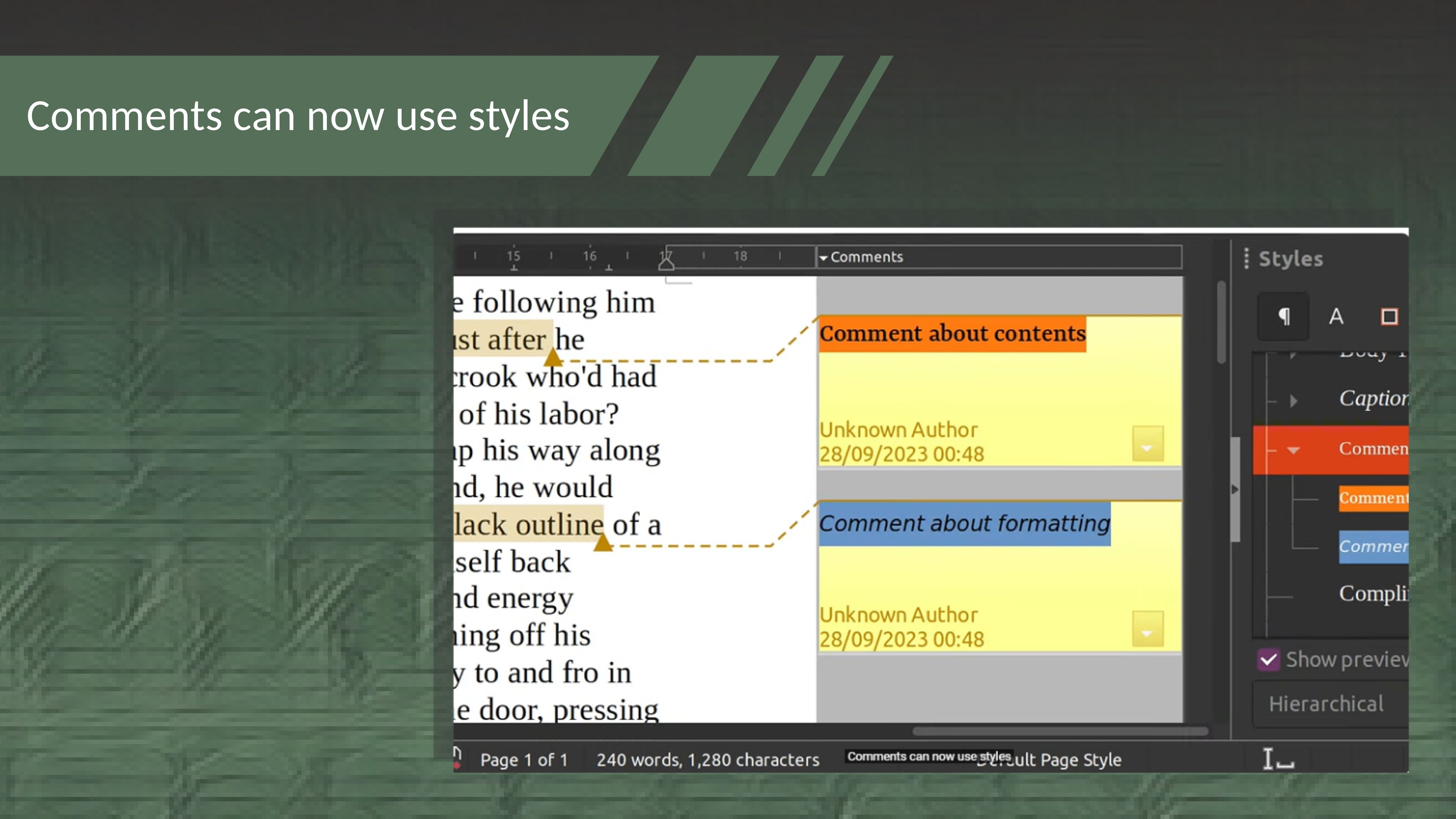Click the word count in status bar
Screen dimensions: 1456x819
(x=708, y=759)
